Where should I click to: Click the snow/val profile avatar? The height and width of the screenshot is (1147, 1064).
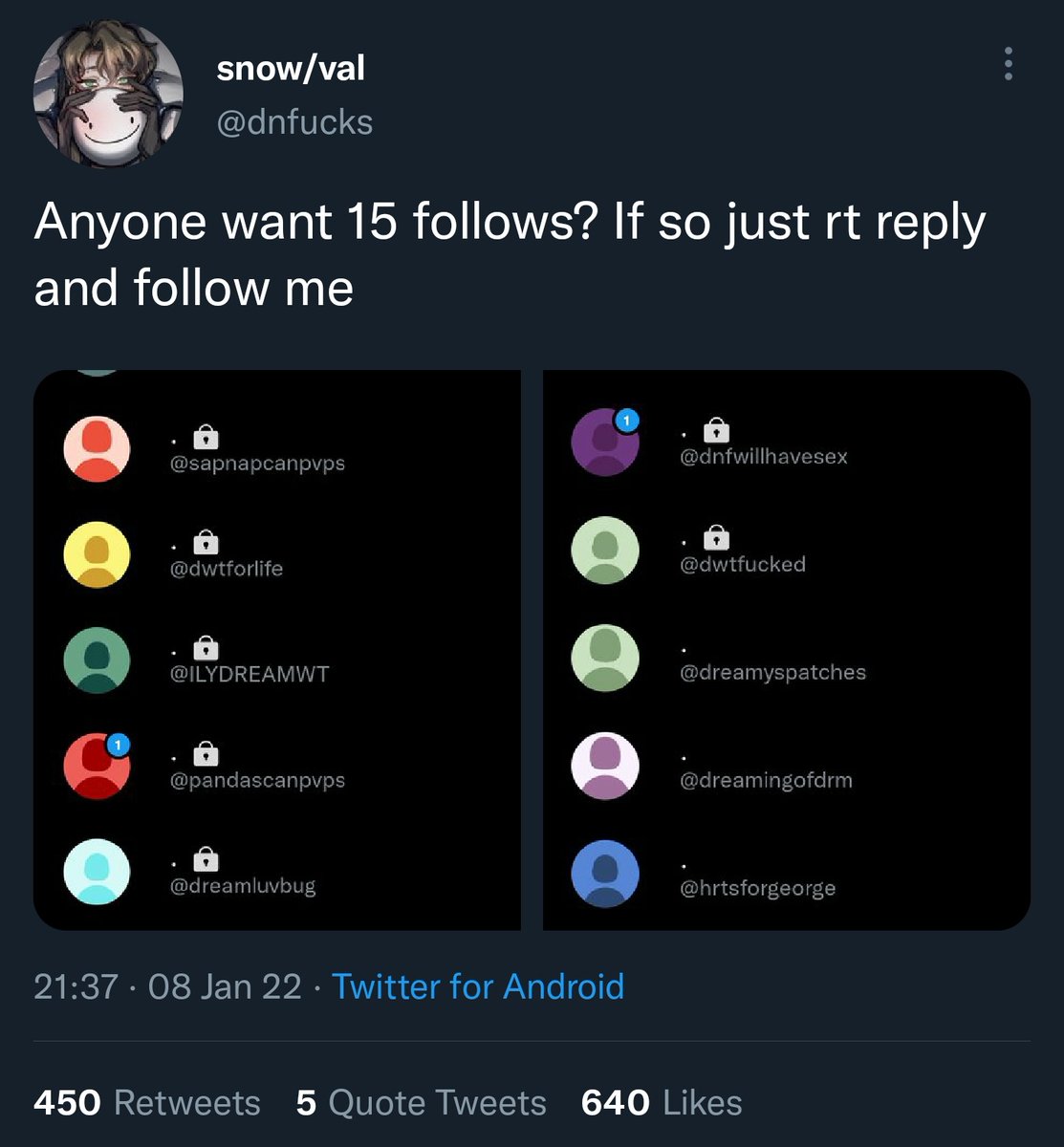click(108, 93)
